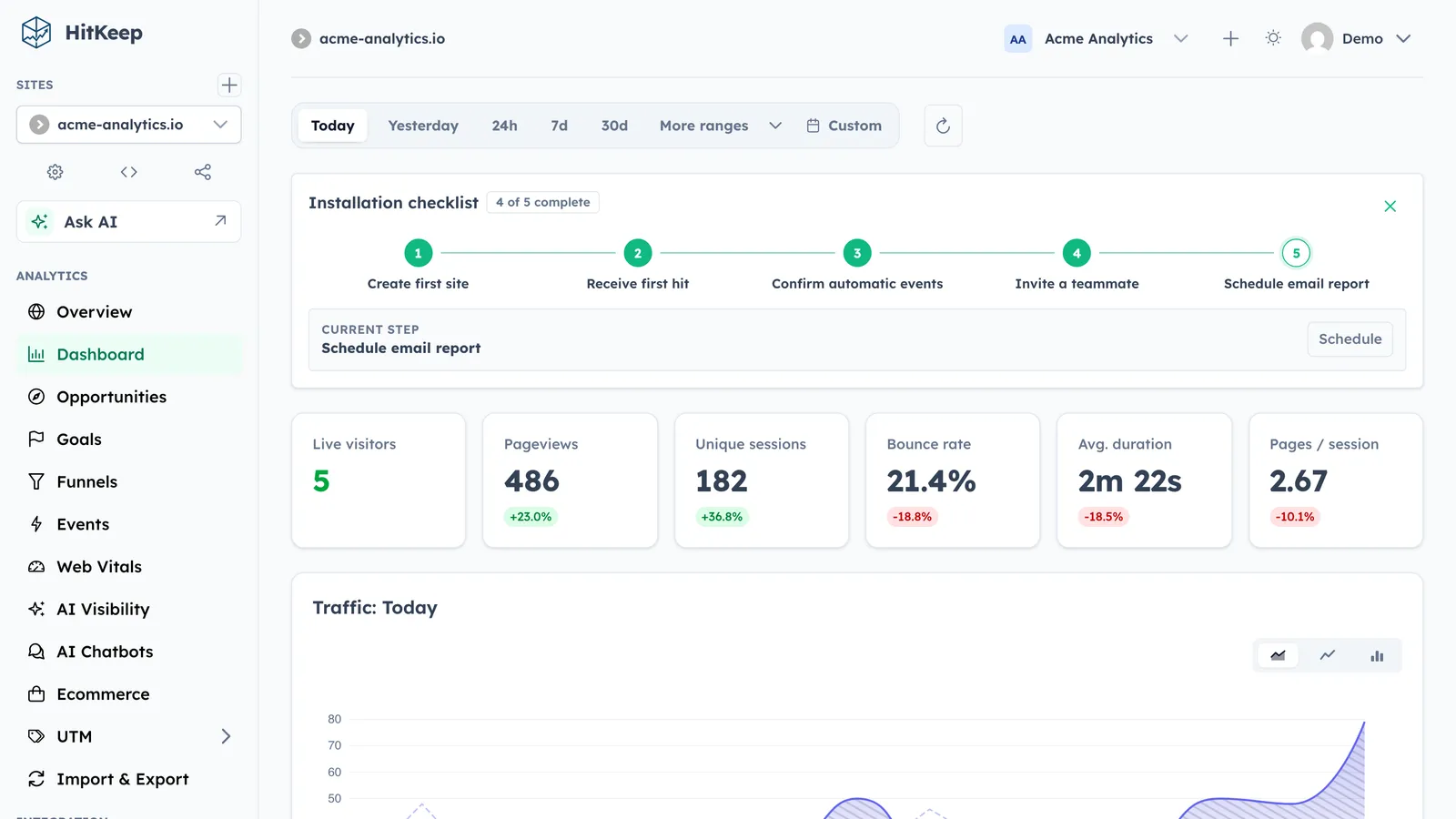Click the Demo user avatar
This screenshot has height=819, width=1456.
click(1317, 38)
